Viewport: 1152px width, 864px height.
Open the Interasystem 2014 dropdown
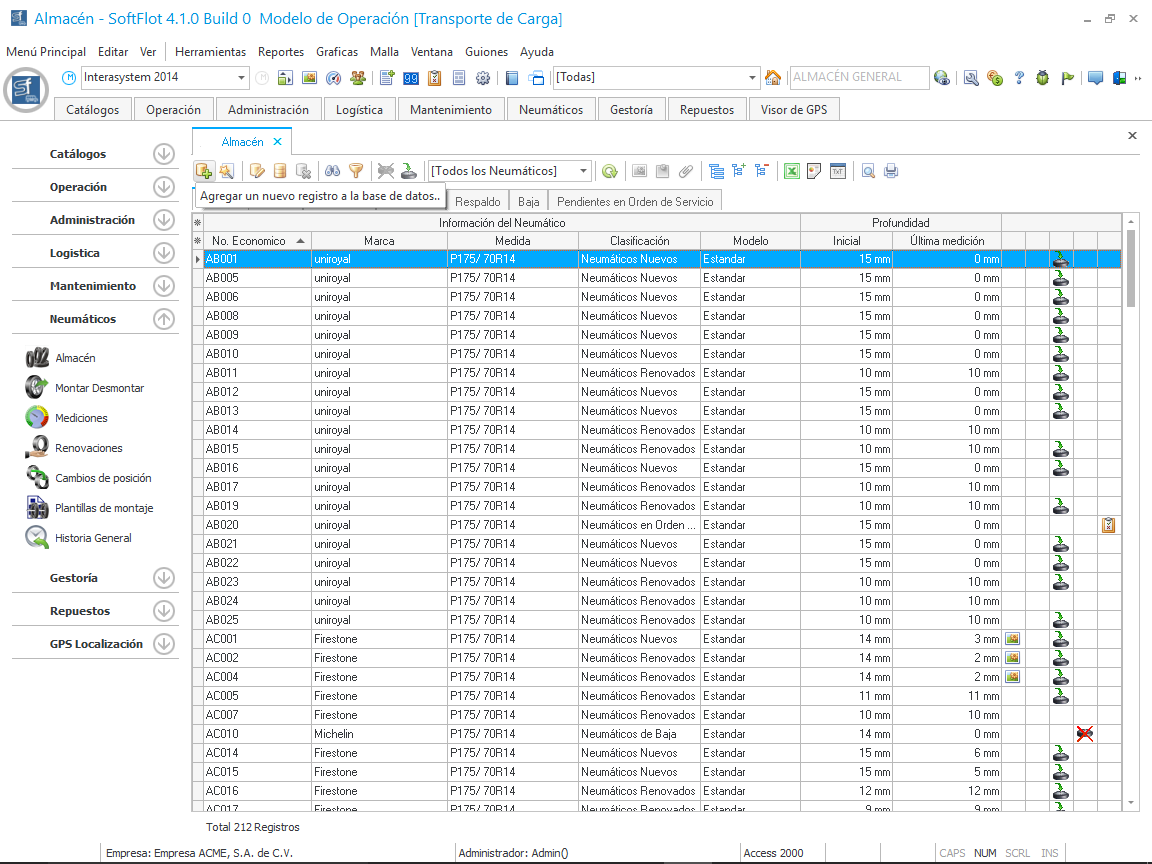tap(242, 78)
